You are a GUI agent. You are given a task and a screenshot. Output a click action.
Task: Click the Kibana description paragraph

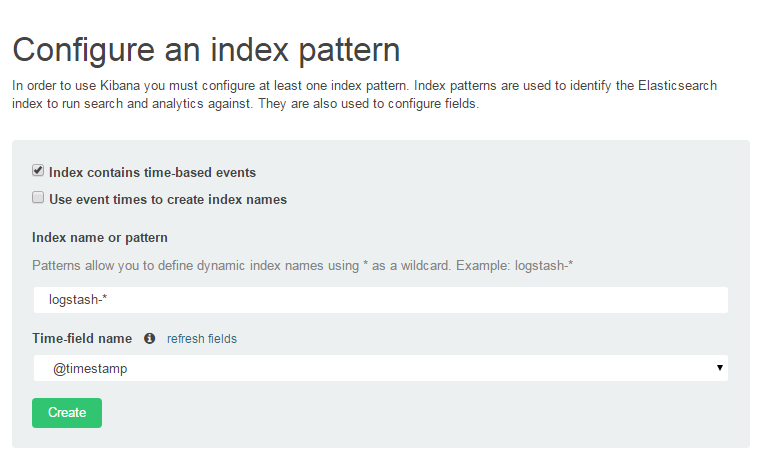364,94
